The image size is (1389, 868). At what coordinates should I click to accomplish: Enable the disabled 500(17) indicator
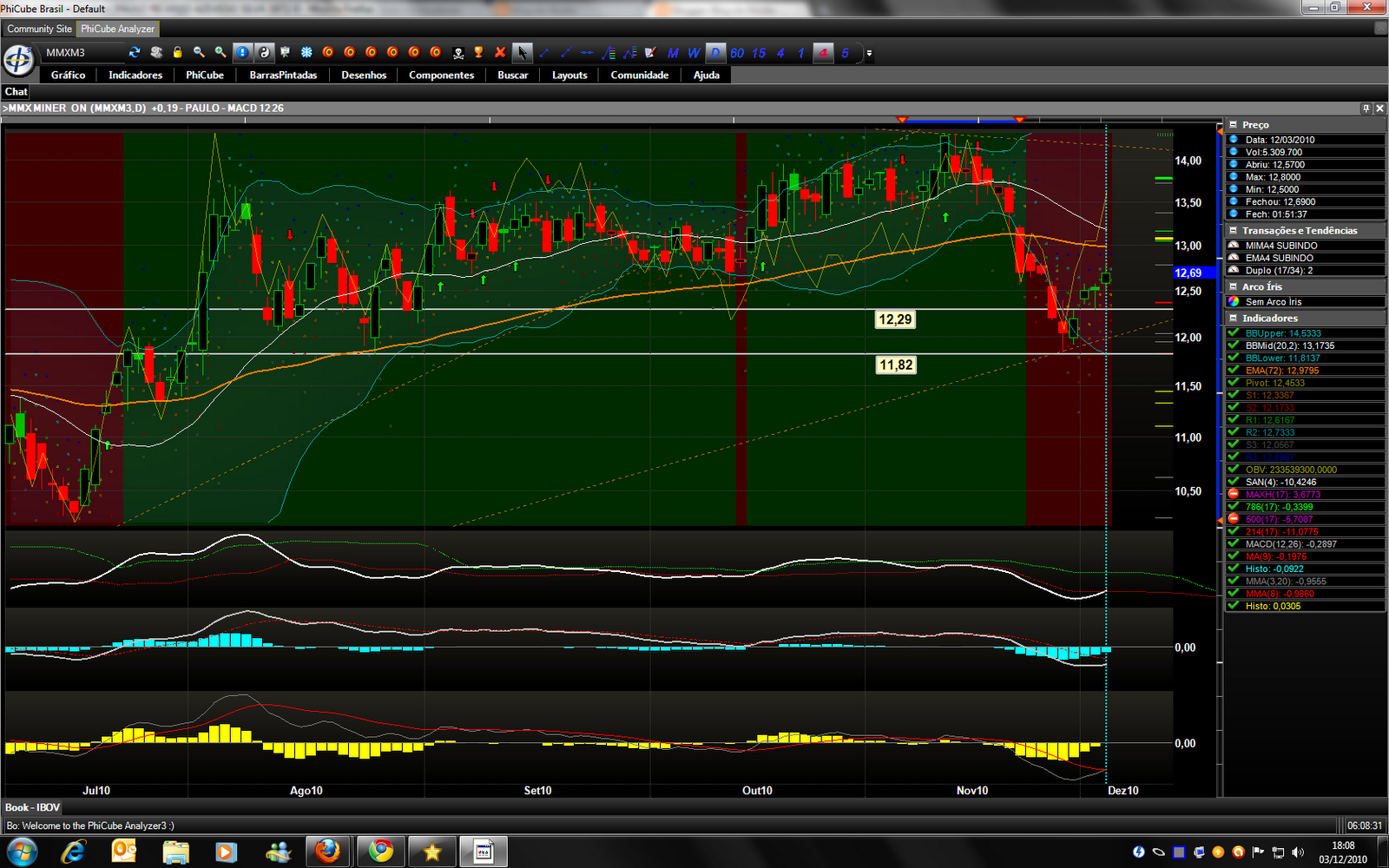point(1234,518)
